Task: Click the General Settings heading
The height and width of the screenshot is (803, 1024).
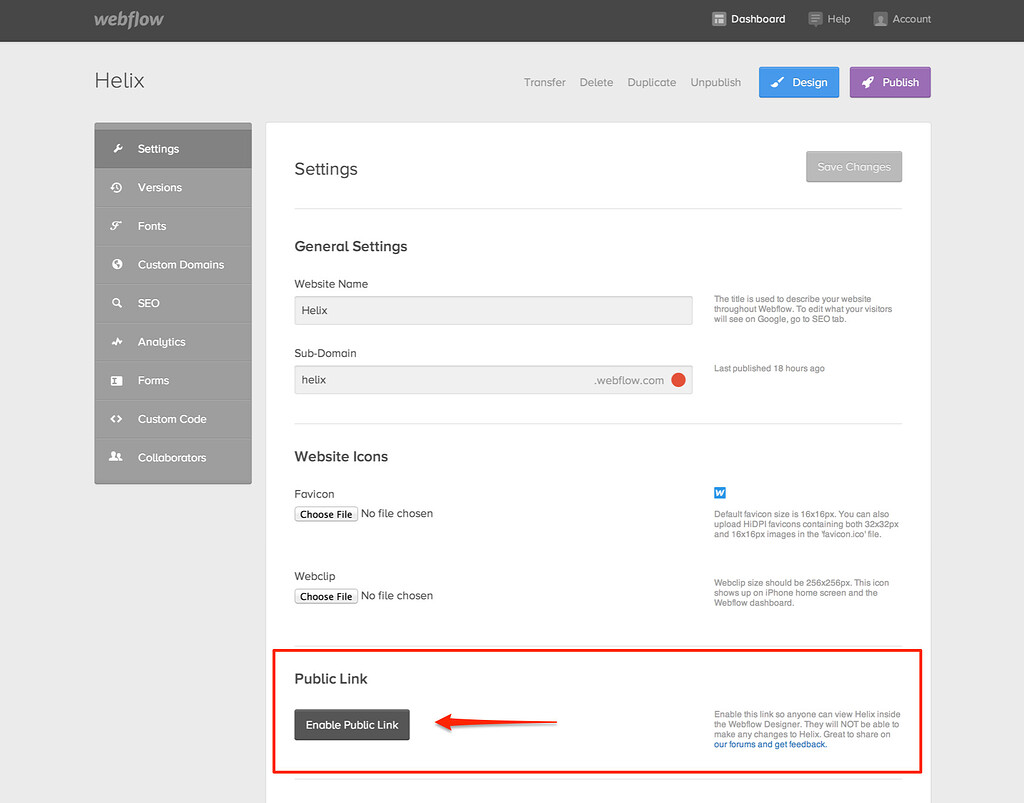Action: pos(351,247)
